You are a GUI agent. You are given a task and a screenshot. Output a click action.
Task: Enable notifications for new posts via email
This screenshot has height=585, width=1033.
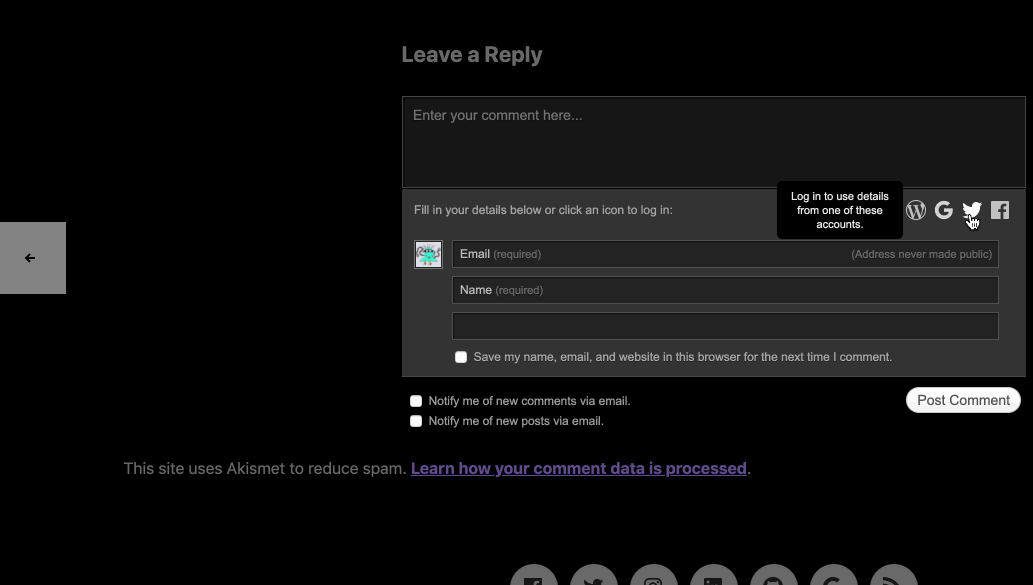pos(416,420)
